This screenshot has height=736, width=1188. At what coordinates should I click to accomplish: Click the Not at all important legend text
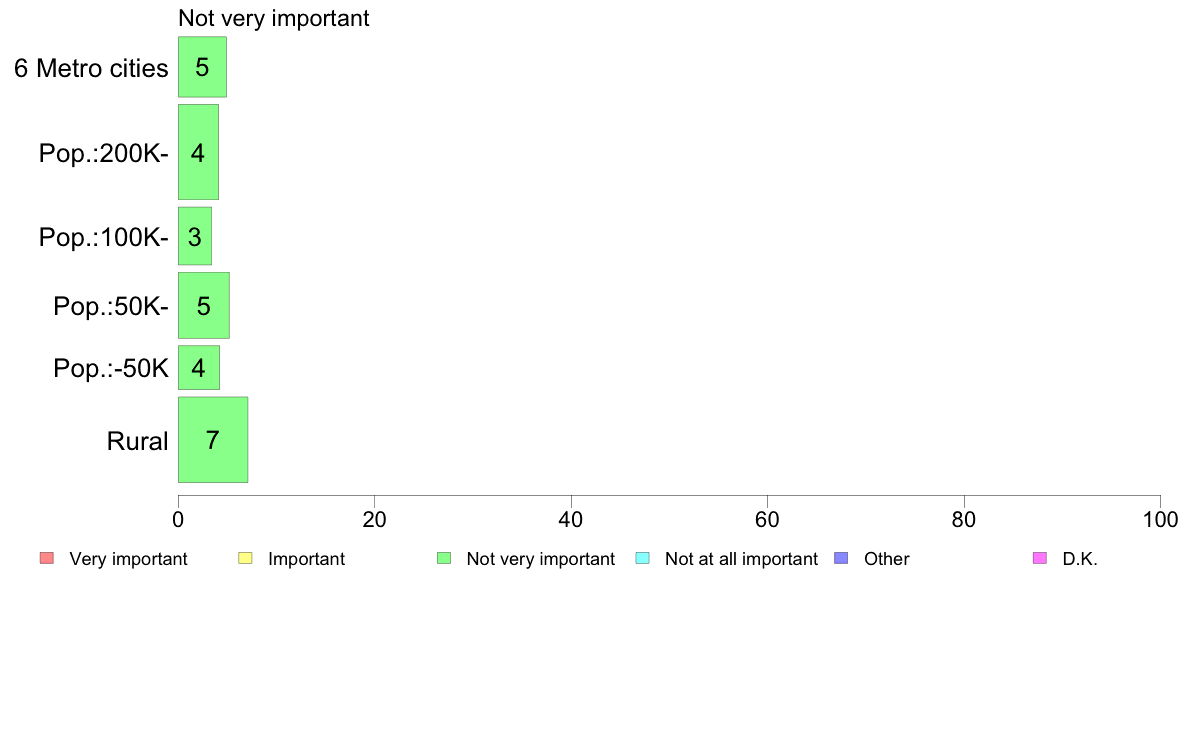741,559
